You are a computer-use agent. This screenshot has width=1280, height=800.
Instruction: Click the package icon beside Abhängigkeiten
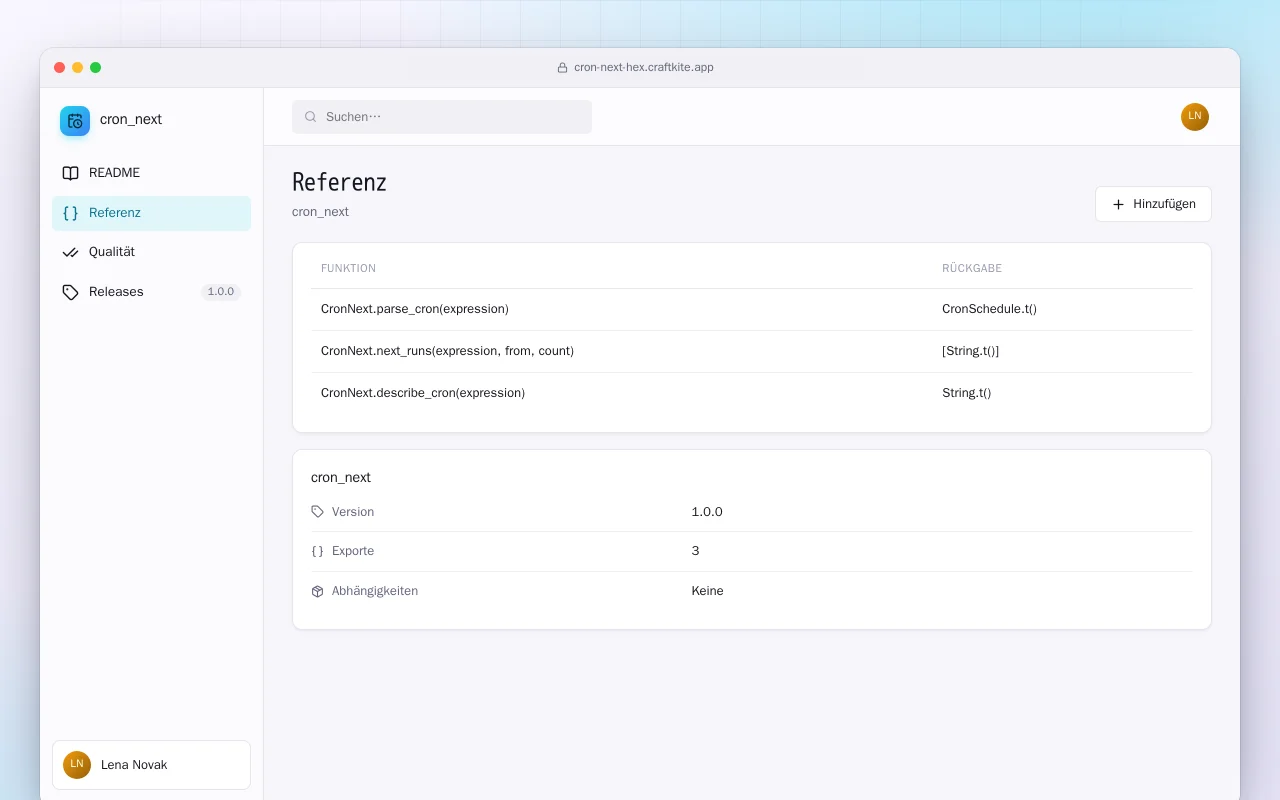click(318, 591)
